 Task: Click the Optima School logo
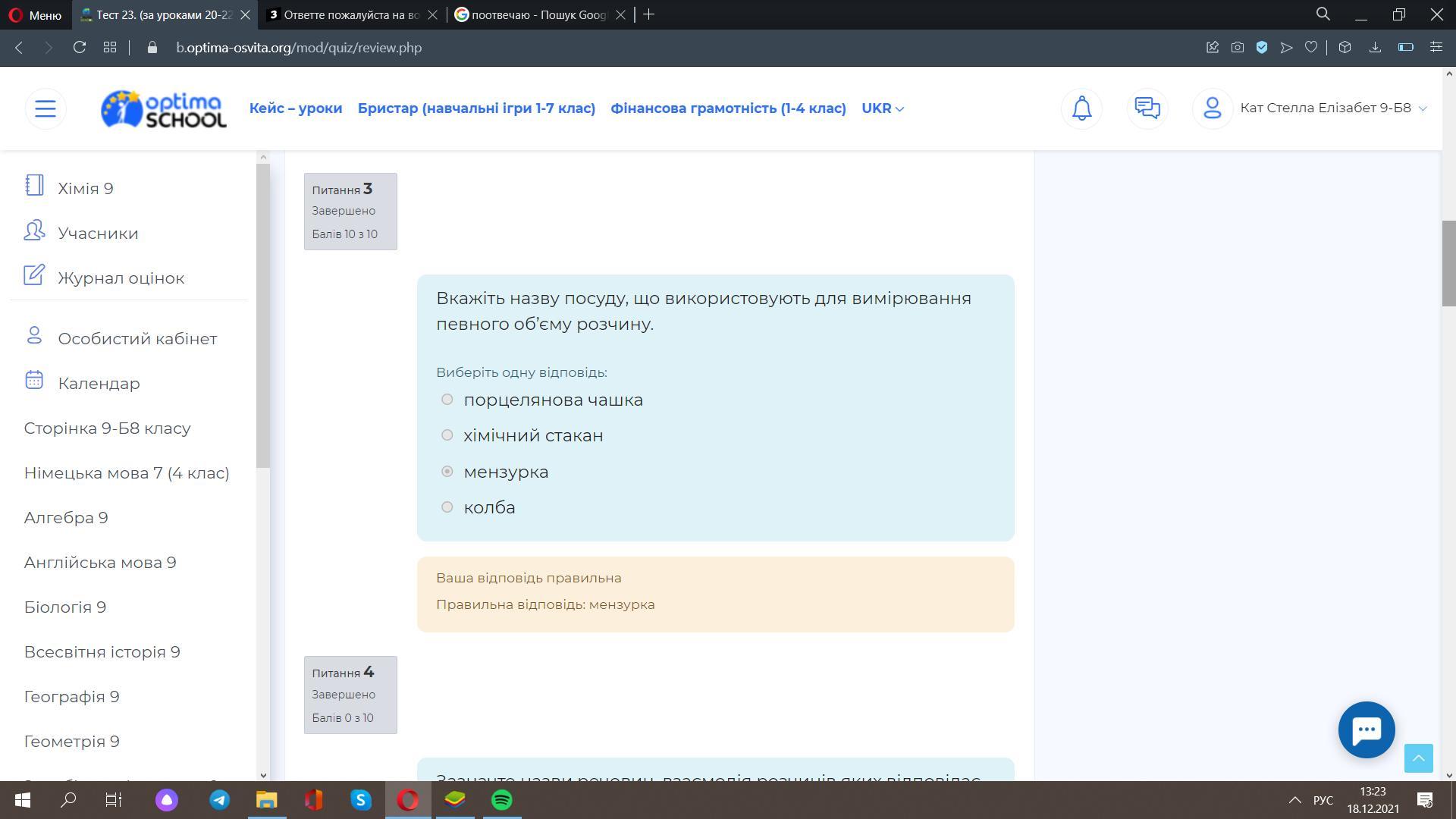point(164,109)
